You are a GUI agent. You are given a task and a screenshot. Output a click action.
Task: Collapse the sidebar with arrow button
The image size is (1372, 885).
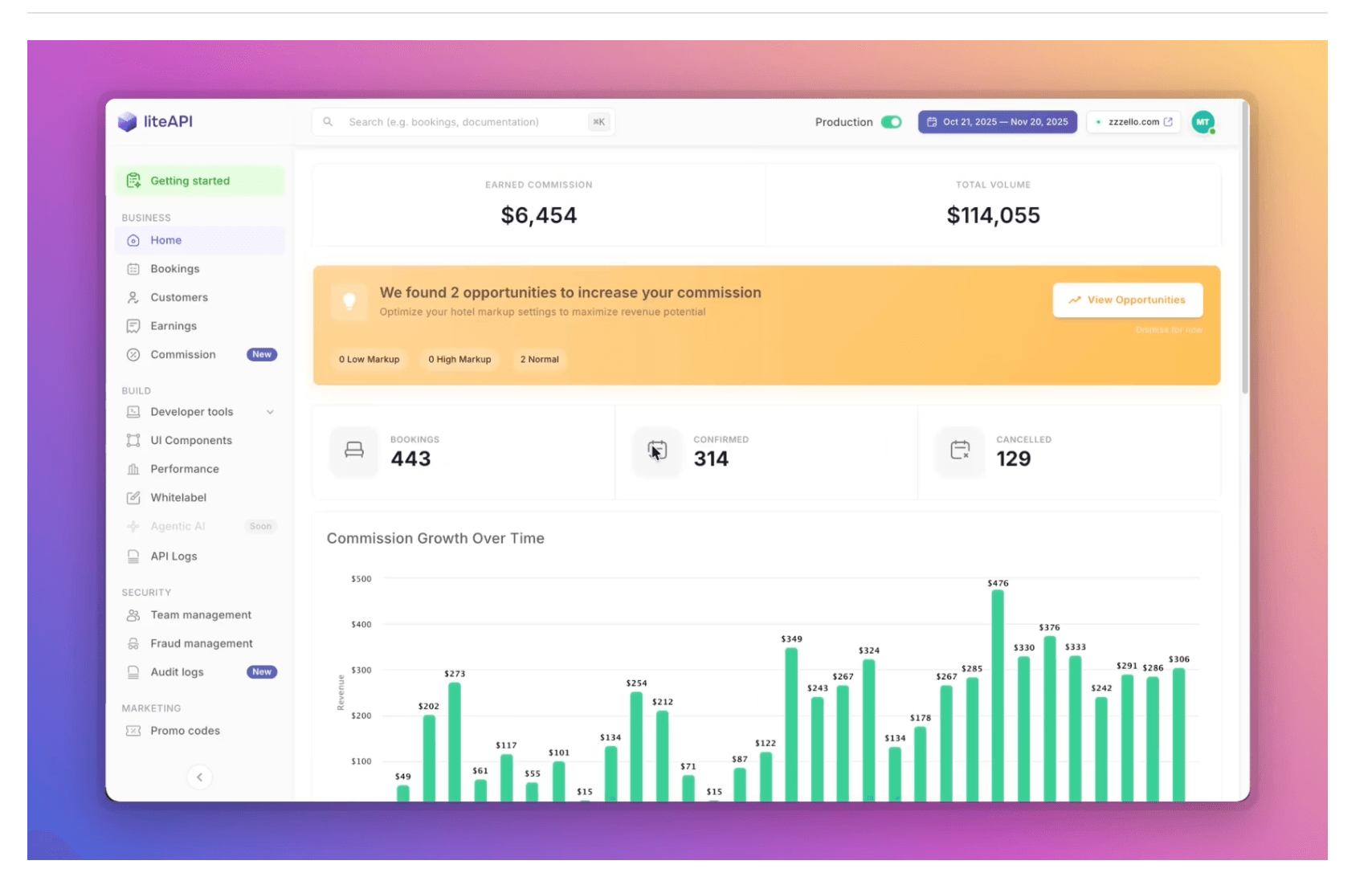tap(199, 777)
